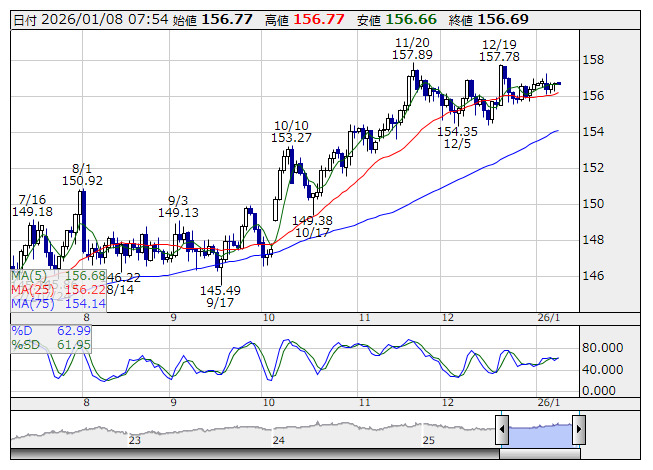The width and height of the screenshot is (653, 470).
Task: Click the 11/20 high label of 157.89
Action: pos(413,49)
